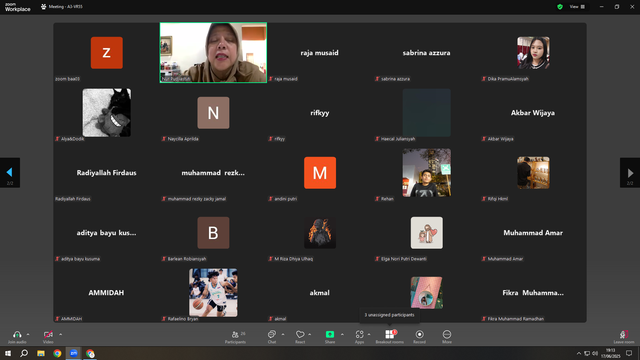
Task: Open Windows taskbar search
Action: (x=24, y=353)
